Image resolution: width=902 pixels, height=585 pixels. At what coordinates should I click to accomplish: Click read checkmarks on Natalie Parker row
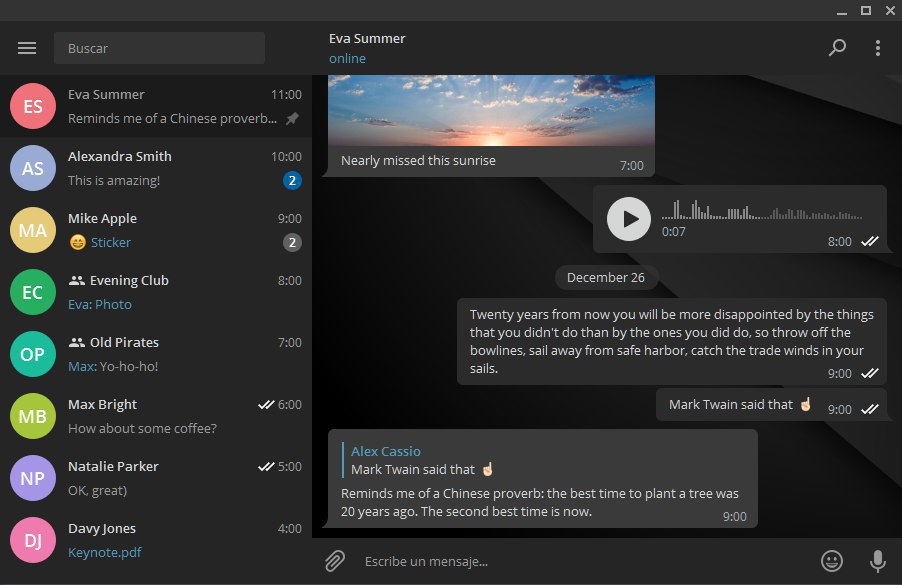pyautogui.click(x=266, y=467)
